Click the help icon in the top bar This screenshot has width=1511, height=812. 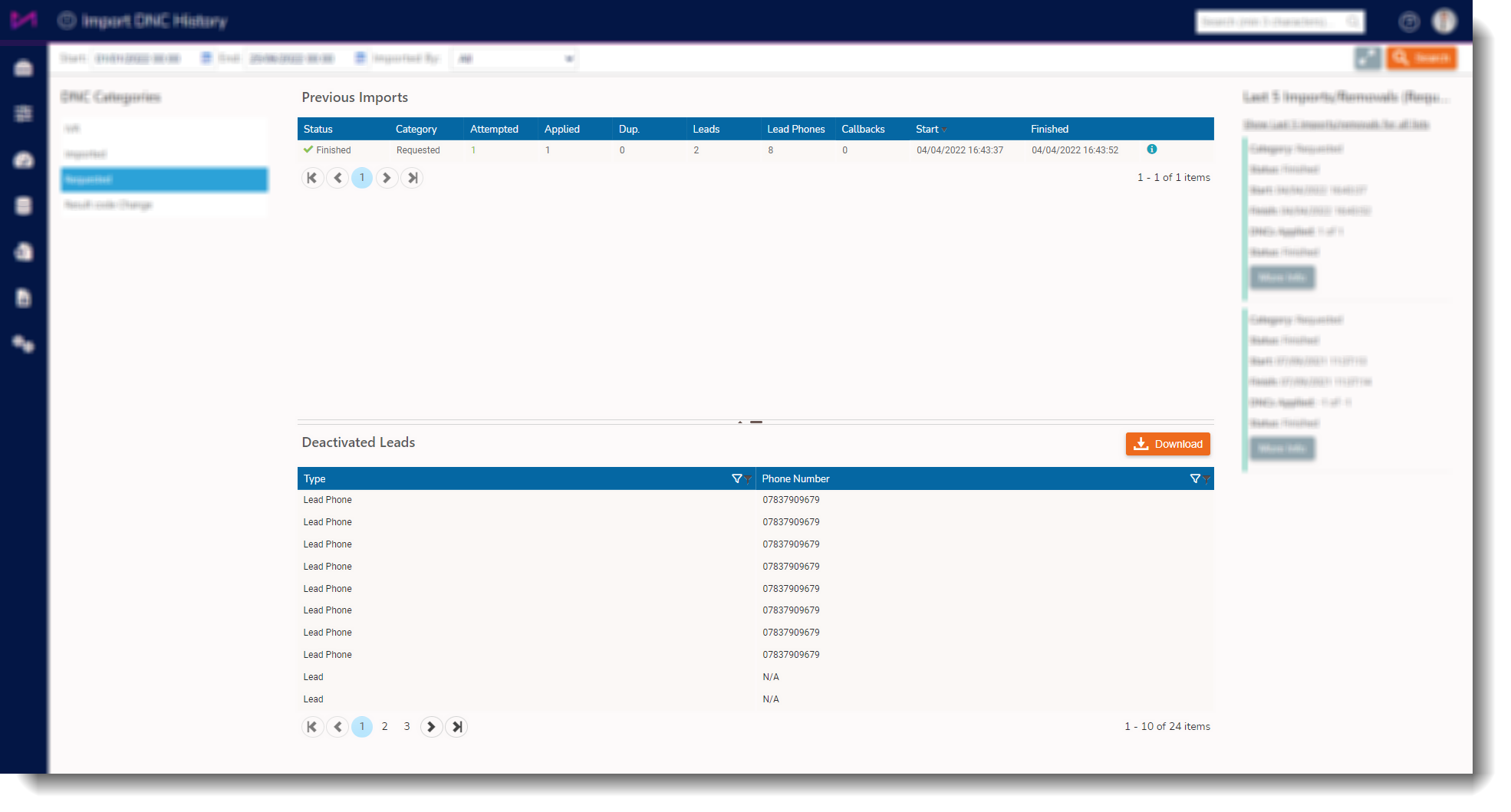click(x=1409, y=22)
